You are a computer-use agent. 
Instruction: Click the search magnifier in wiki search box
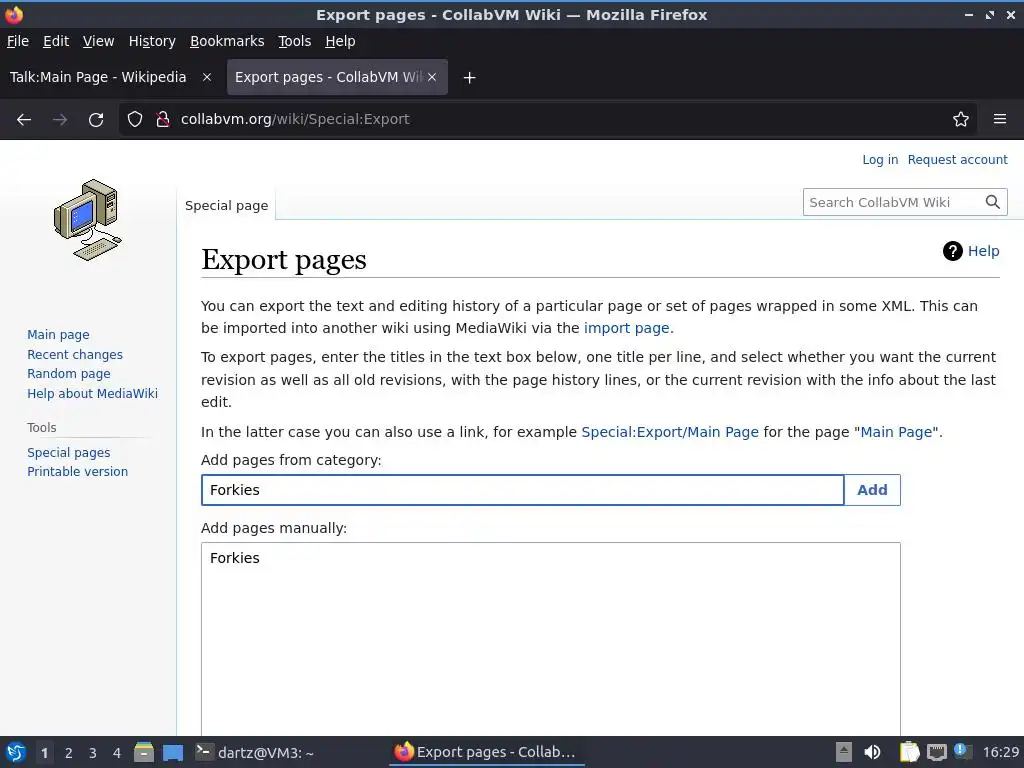[x=993, y=202]
